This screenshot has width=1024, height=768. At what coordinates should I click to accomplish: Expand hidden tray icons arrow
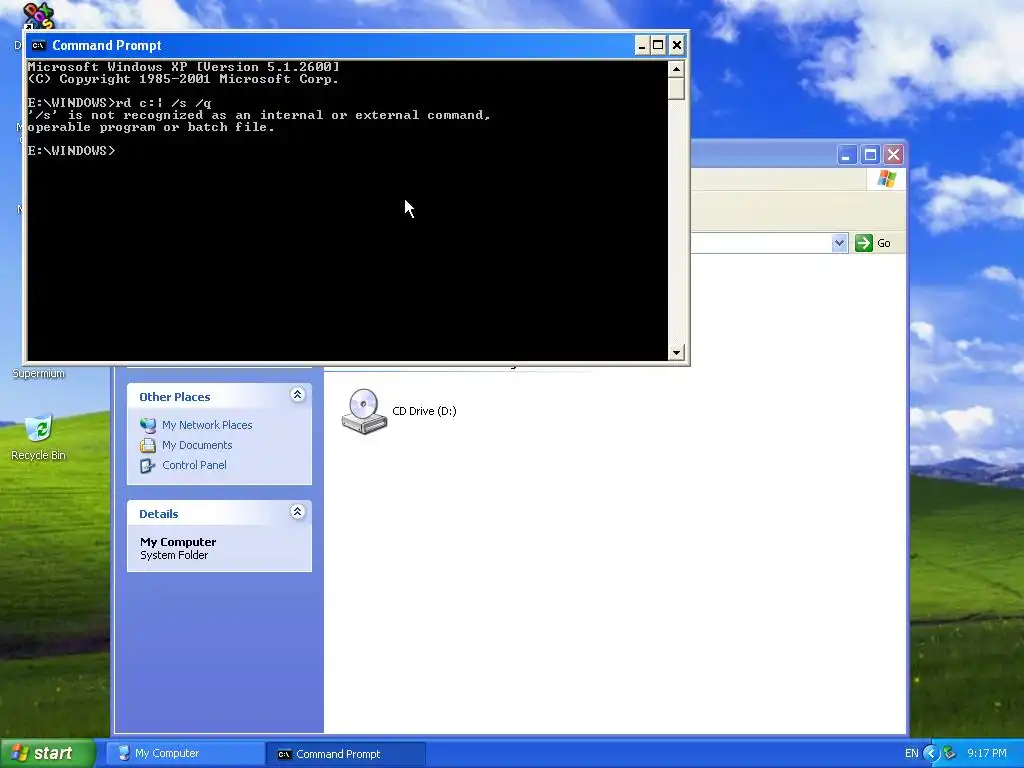pyautogui.click(x=931, y=754)
